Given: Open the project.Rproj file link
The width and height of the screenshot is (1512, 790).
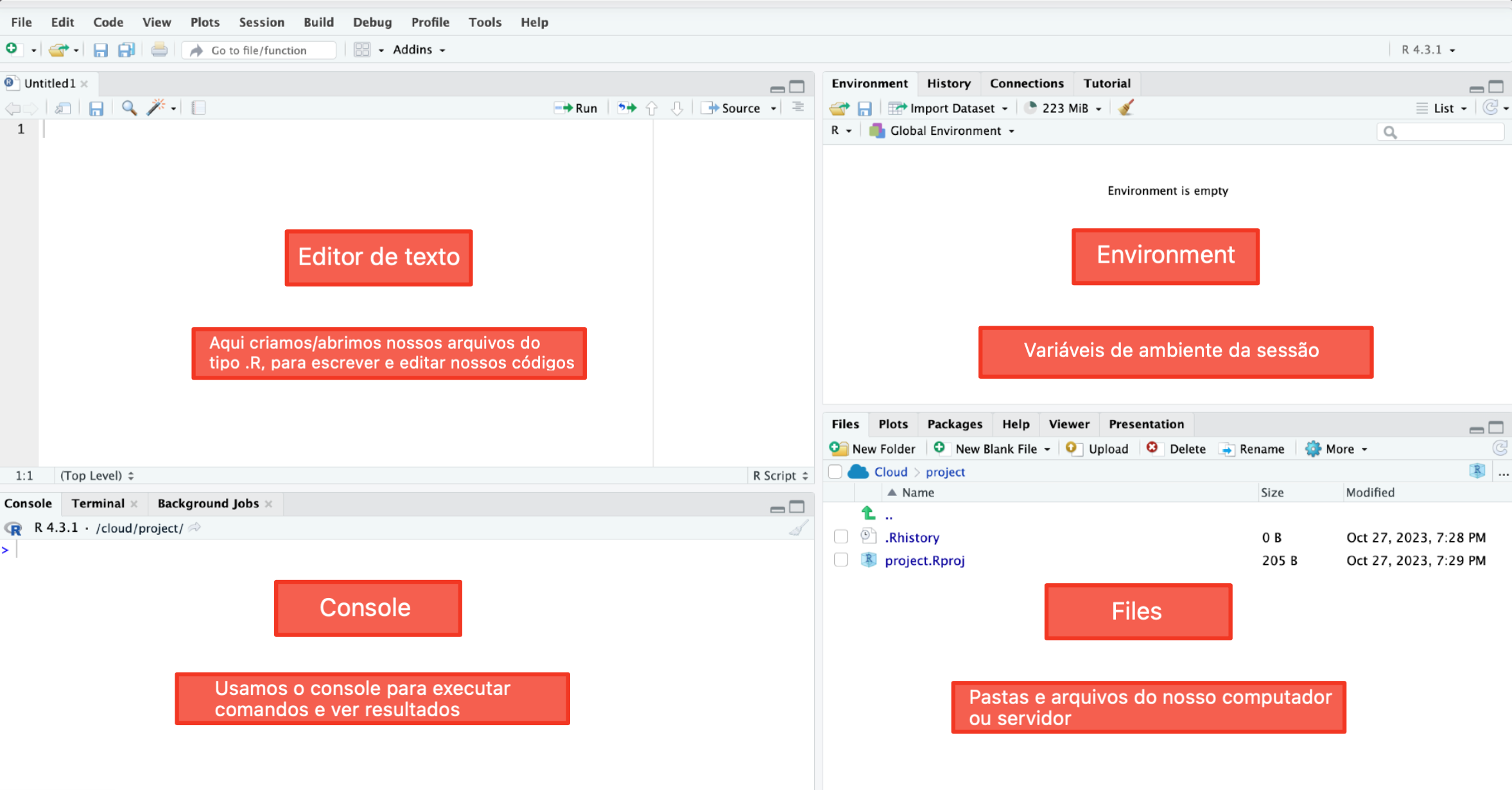Looking at the screenshot, I should (x=924, y=560).
